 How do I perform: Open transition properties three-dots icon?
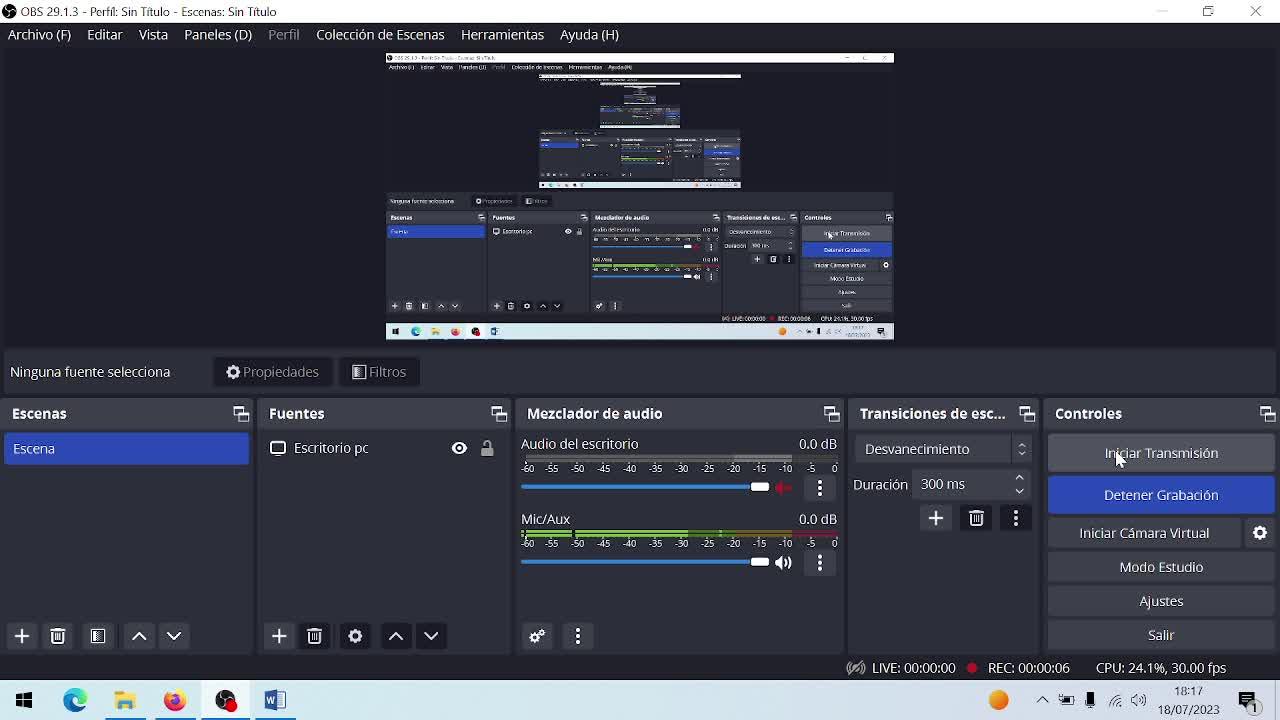pyautogui.click(x=1016, y=518)
